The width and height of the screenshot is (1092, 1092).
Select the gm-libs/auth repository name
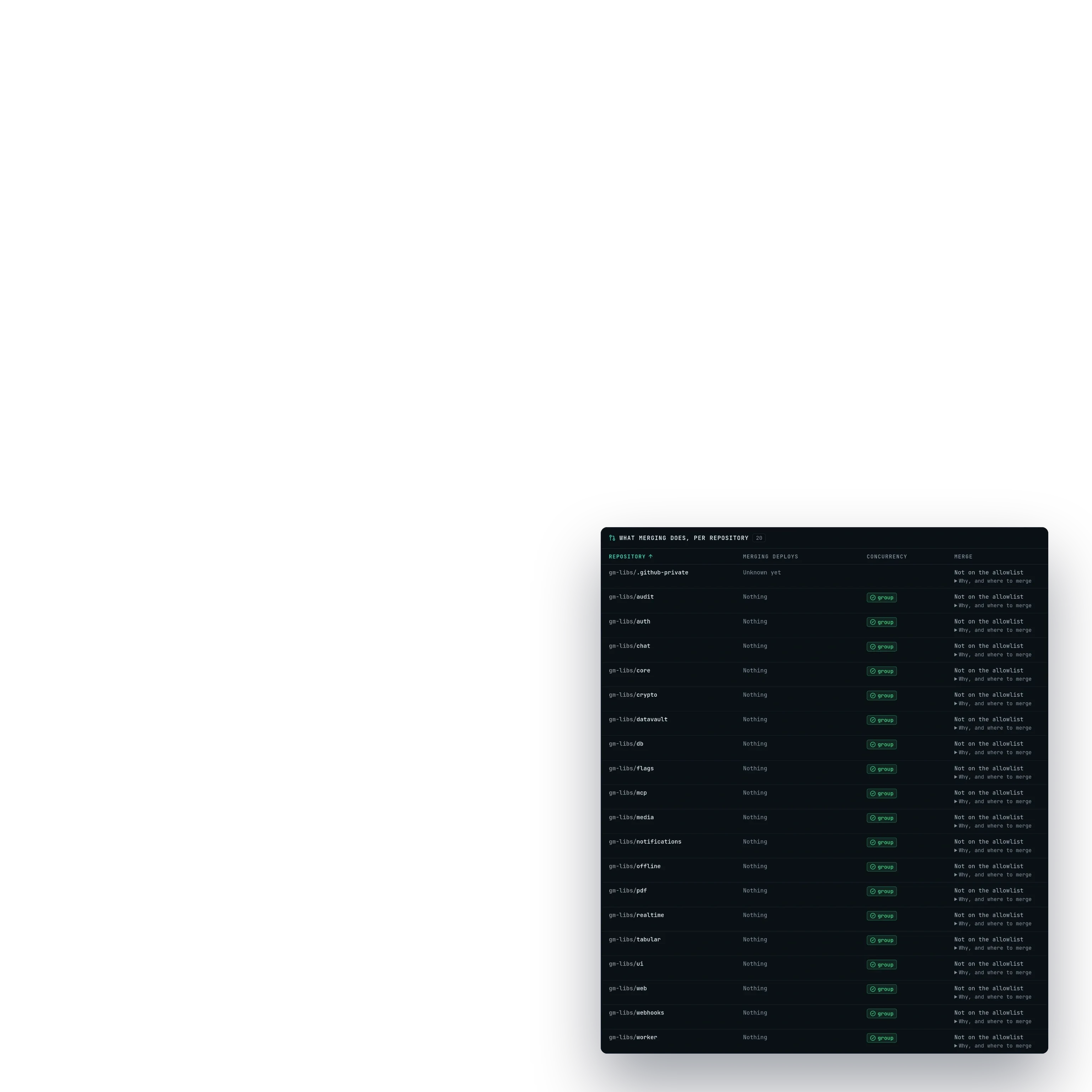(630, 622)
